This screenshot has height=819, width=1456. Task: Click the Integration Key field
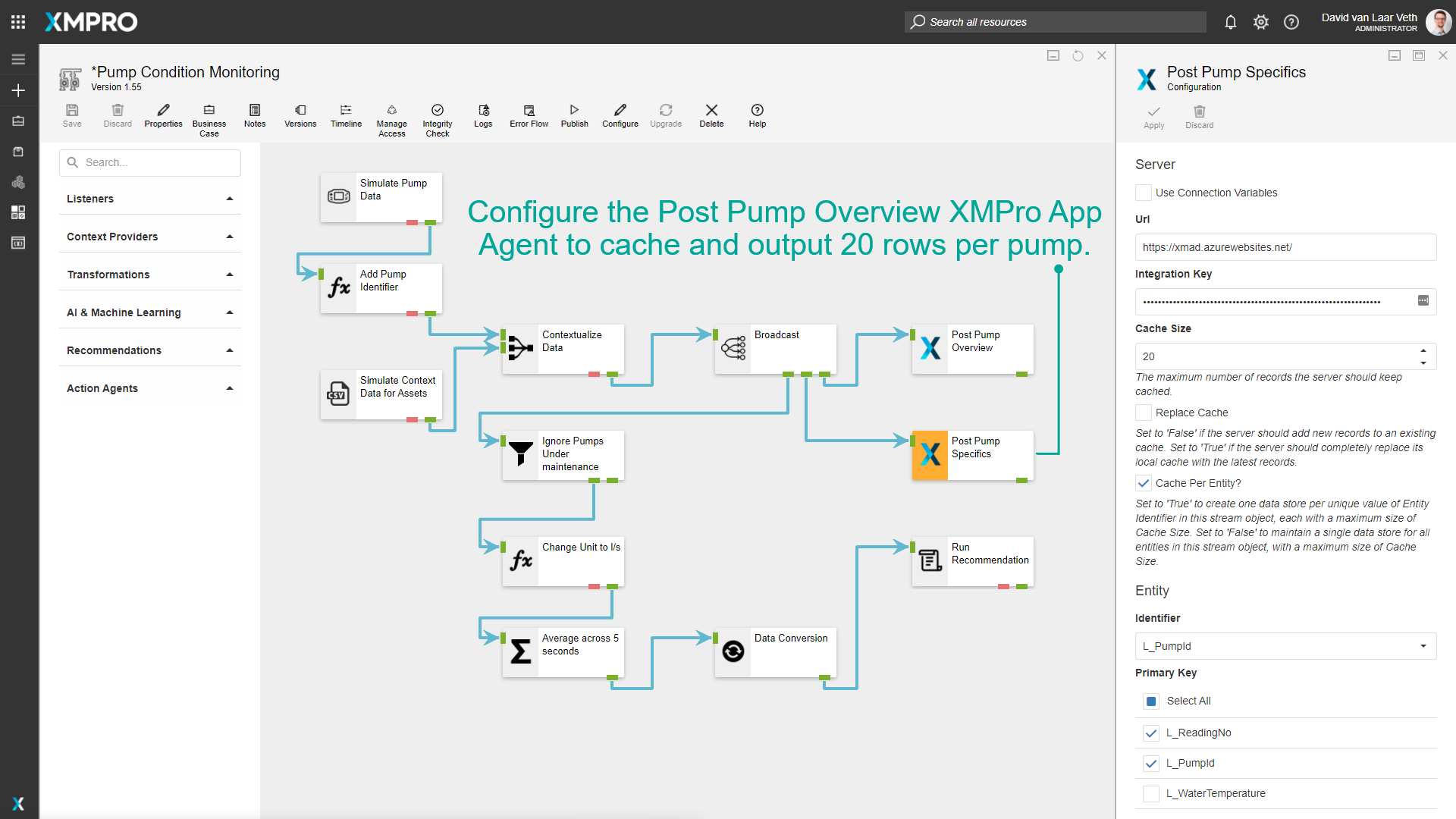[1285, 301]
